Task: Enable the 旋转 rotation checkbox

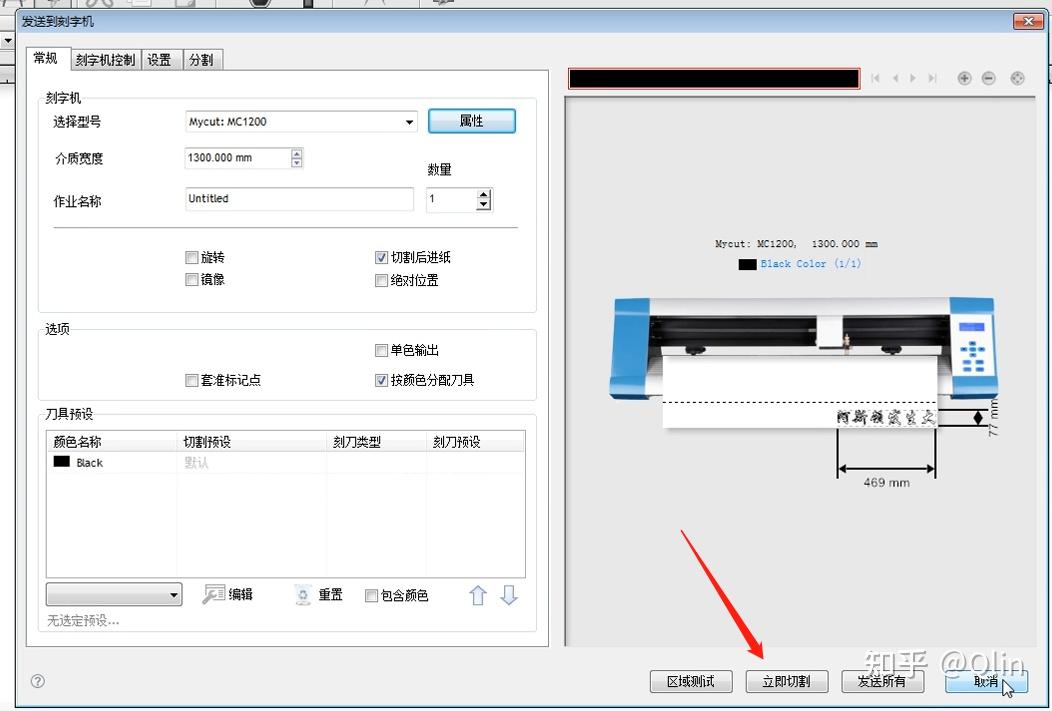Action: coord(192,257)
